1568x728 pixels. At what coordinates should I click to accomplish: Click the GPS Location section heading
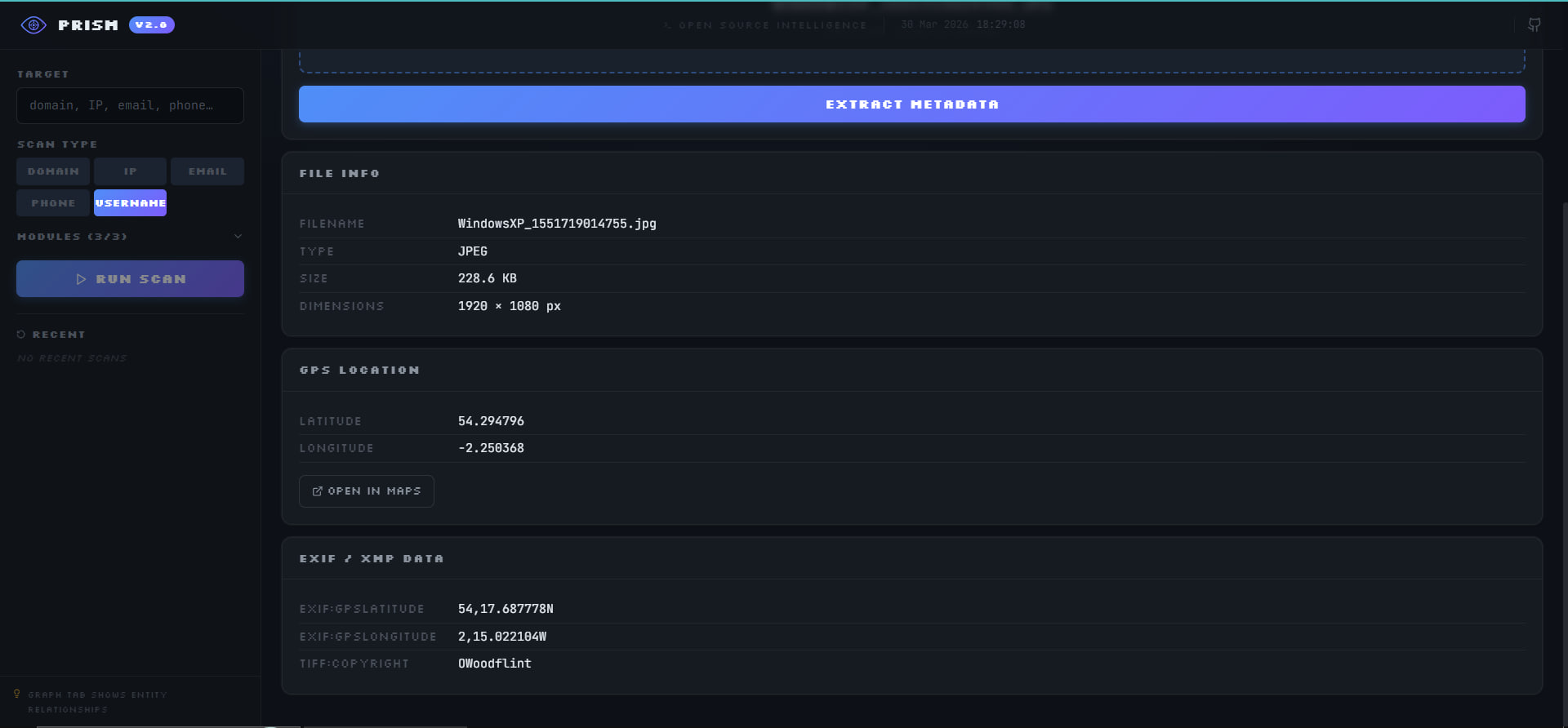click(x=359, y=371)
